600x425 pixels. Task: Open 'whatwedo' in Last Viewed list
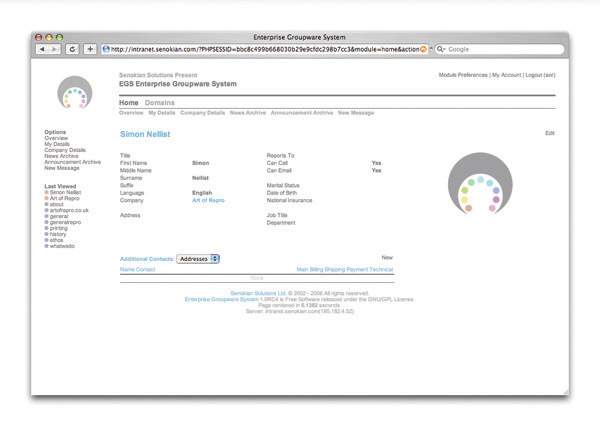[62, 246]
